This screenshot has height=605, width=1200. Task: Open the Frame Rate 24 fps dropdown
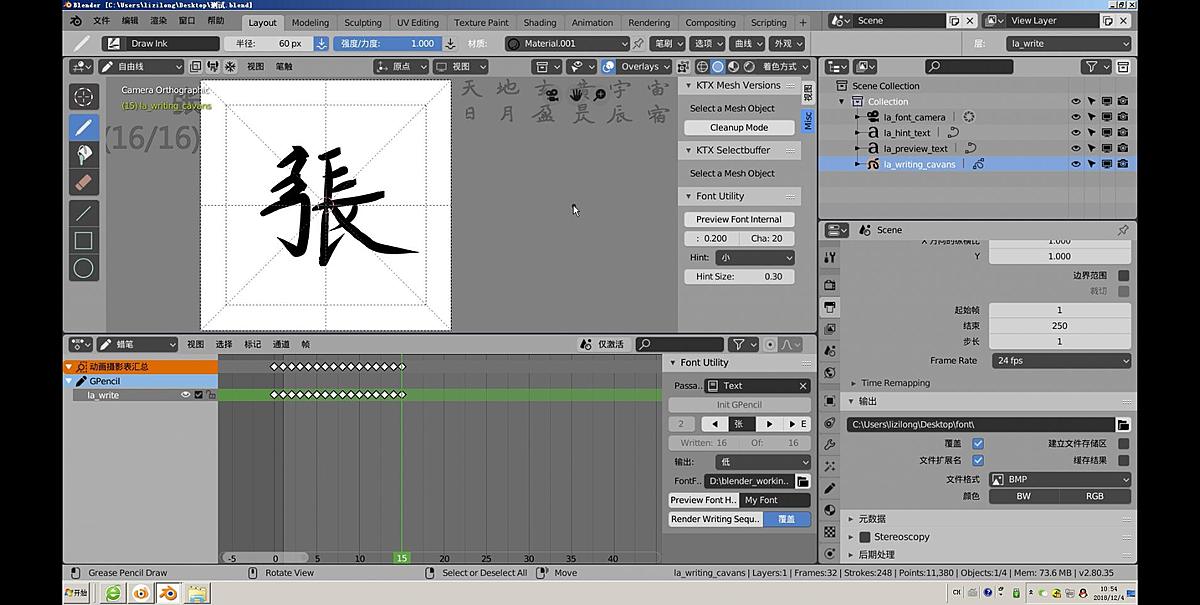point(1060,361)
